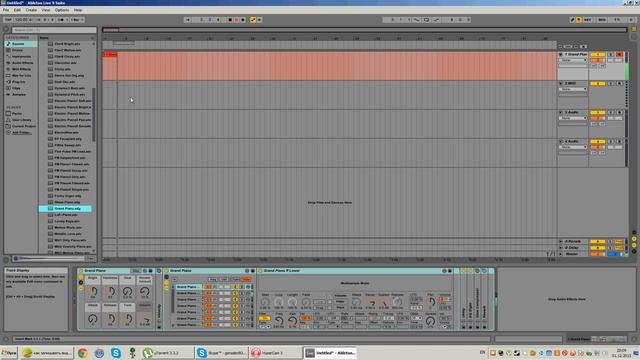Toggle the yellow Automation Arm button
The width and height of the screenshot is (640, 360).
point(253,20)
